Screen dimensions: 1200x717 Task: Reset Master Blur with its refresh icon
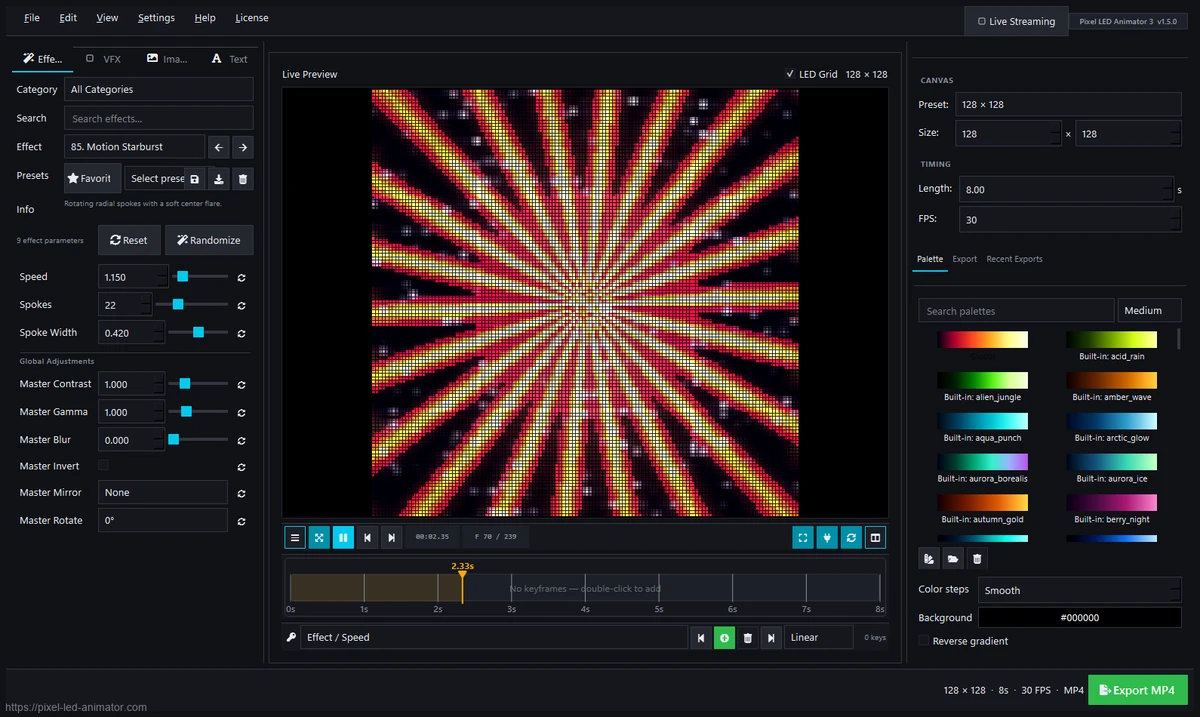point(242,440)
